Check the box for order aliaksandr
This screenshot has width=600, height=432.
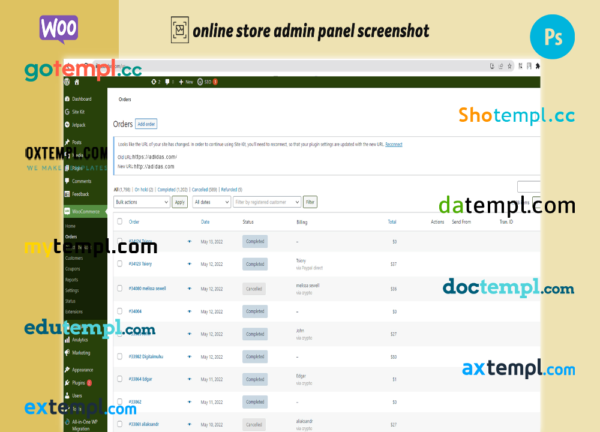[x=120, y=424]
